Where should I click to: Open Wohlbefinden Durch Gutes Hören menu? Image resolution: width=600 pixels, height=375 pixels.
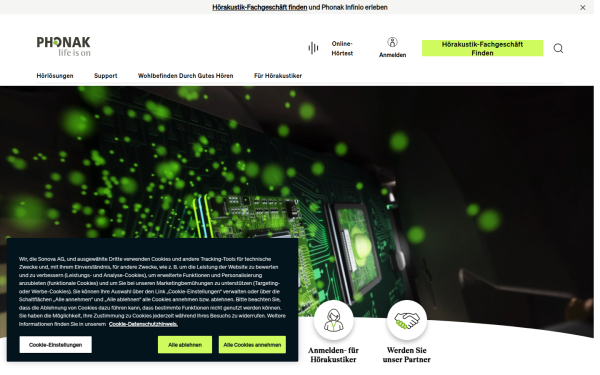coord(186,76)
